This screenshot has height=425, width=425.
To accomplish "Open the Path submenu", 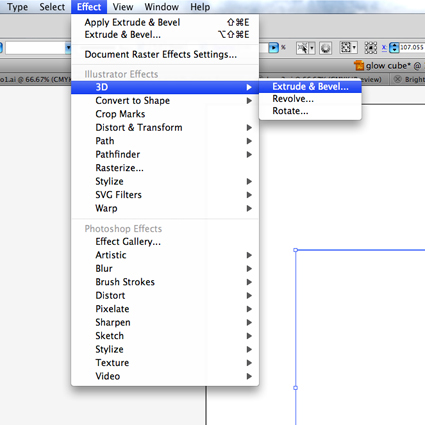I will point(165,141).
